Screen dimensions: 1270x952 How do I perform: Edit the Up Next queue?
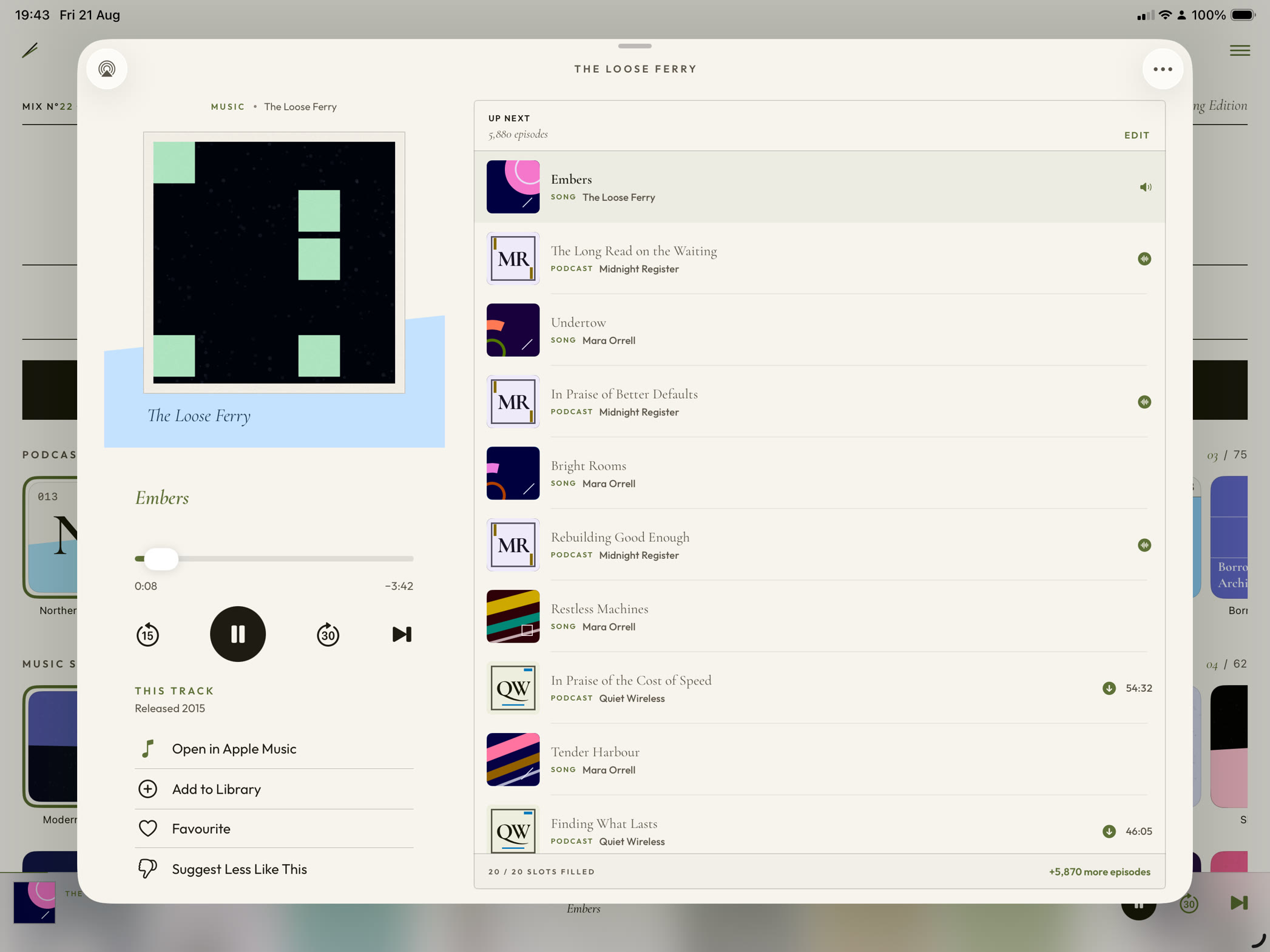pos(1137,135)
